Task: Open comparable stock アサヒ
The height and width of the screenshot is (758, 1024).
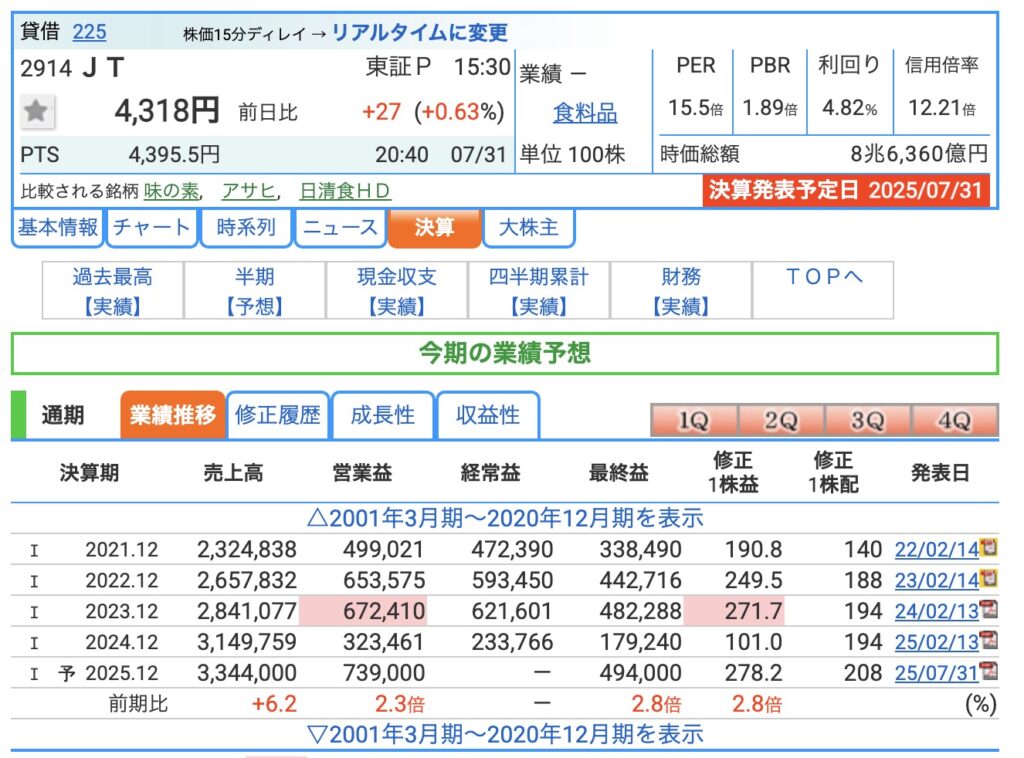Action: coord(249,191)
